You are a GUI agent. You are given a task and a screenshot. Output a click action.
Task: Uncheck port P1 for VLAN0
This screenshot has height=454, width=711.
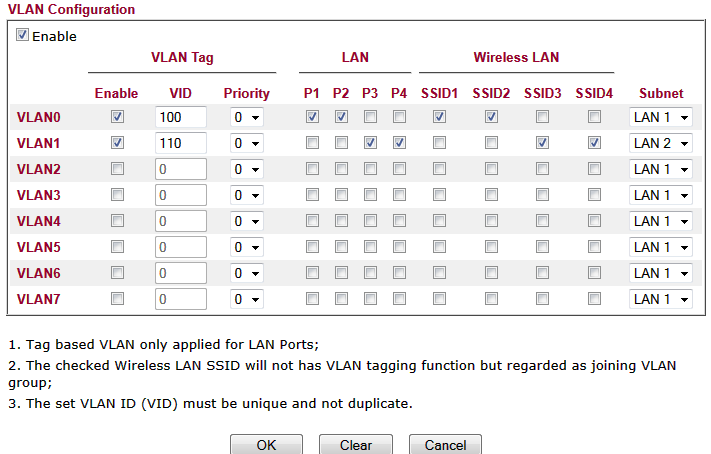click(x=312, y=117)
